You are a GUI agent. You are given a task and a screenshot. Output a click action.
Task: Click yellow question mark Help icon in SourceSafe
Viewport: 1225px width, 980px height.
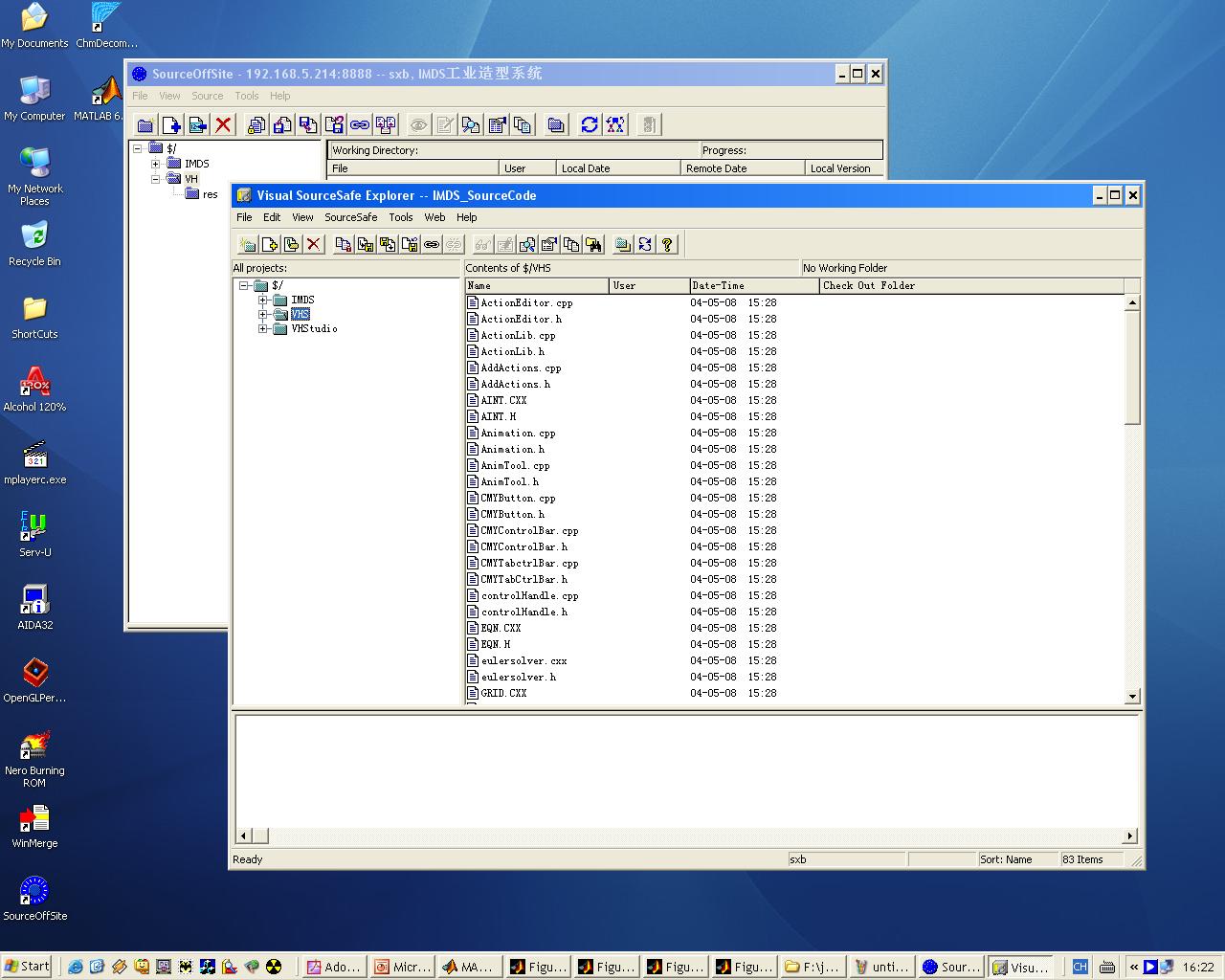click(667, 245)
